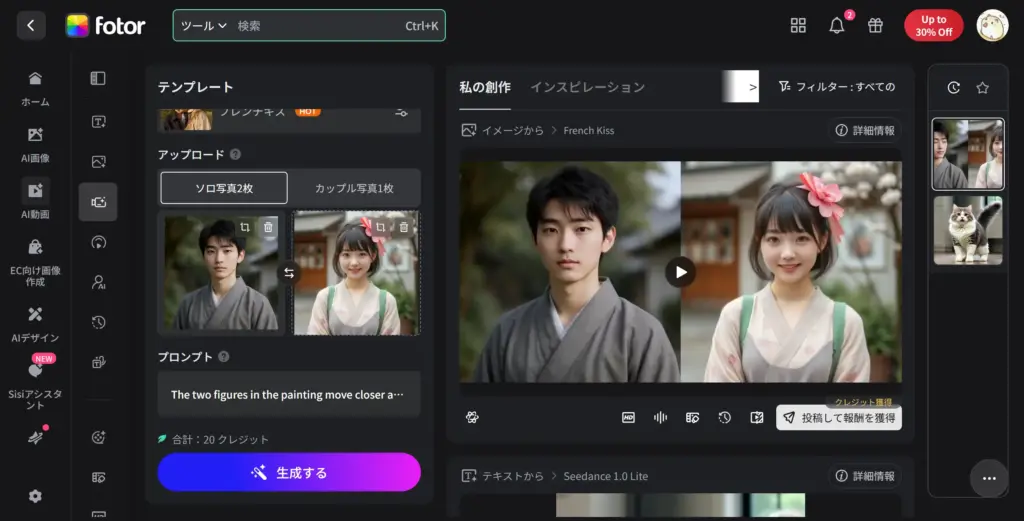Swap the two uploaded photos
Viewport: 1024px width, 521px height.
click(x=289, y=273)
